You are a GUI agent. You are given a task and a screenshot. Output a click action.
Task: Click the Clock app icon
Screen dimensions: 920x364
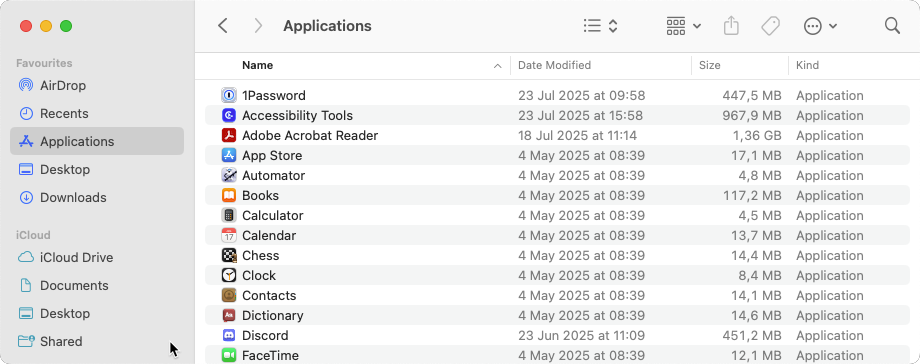pos(229,275)
